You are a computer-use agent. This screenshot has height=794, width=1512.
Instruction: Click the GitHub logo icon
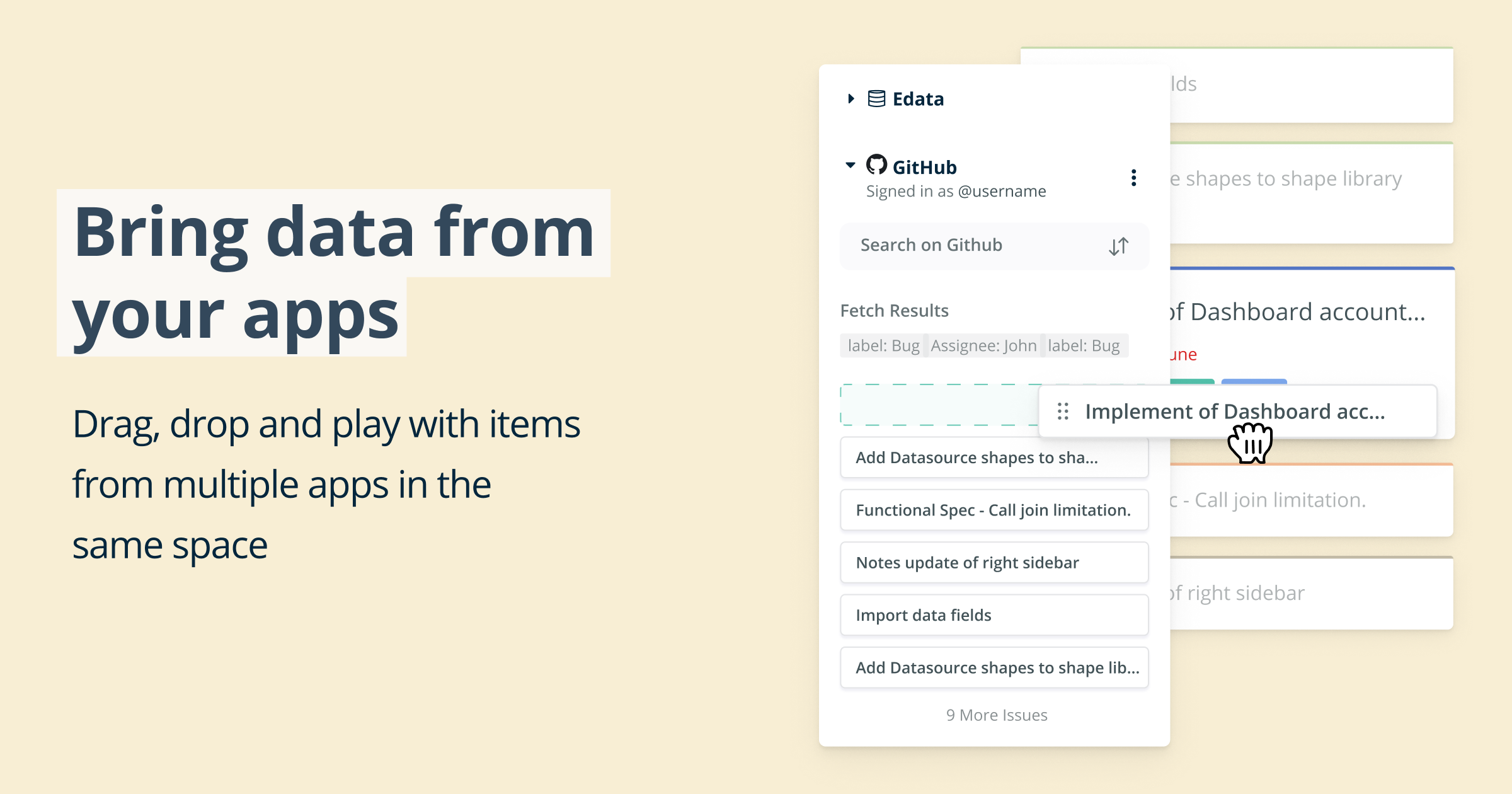(876, 165)
